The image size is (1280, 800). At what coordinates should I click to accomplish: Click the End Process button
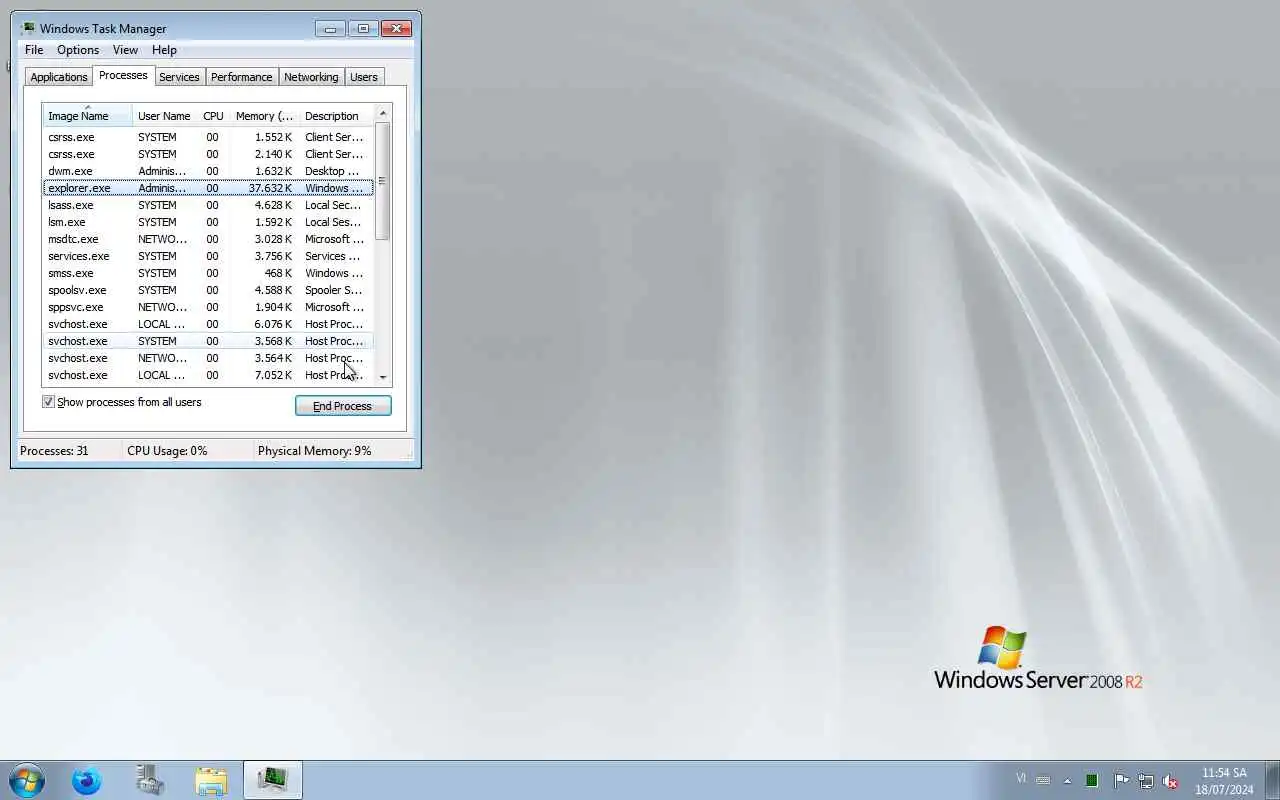tap(343, 406)
